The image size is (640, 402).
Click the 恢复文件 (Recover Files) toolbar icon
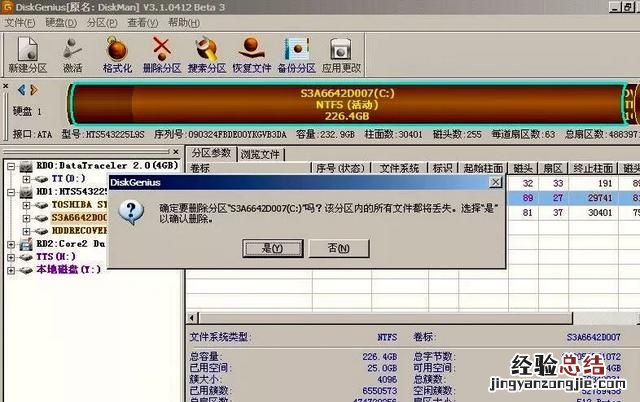tap(252, 54)
